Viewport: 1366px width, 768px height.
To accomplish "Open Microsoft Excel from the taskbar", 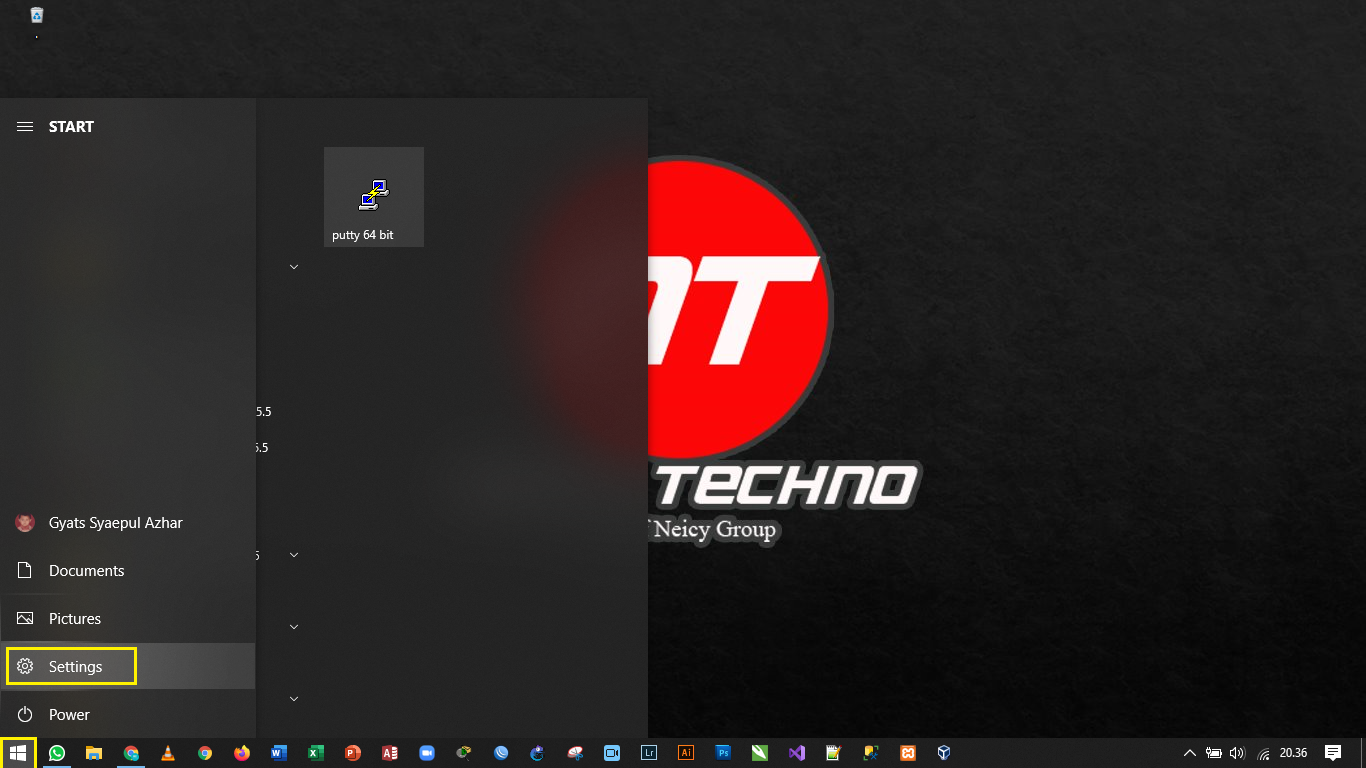I will coord(316,753).
